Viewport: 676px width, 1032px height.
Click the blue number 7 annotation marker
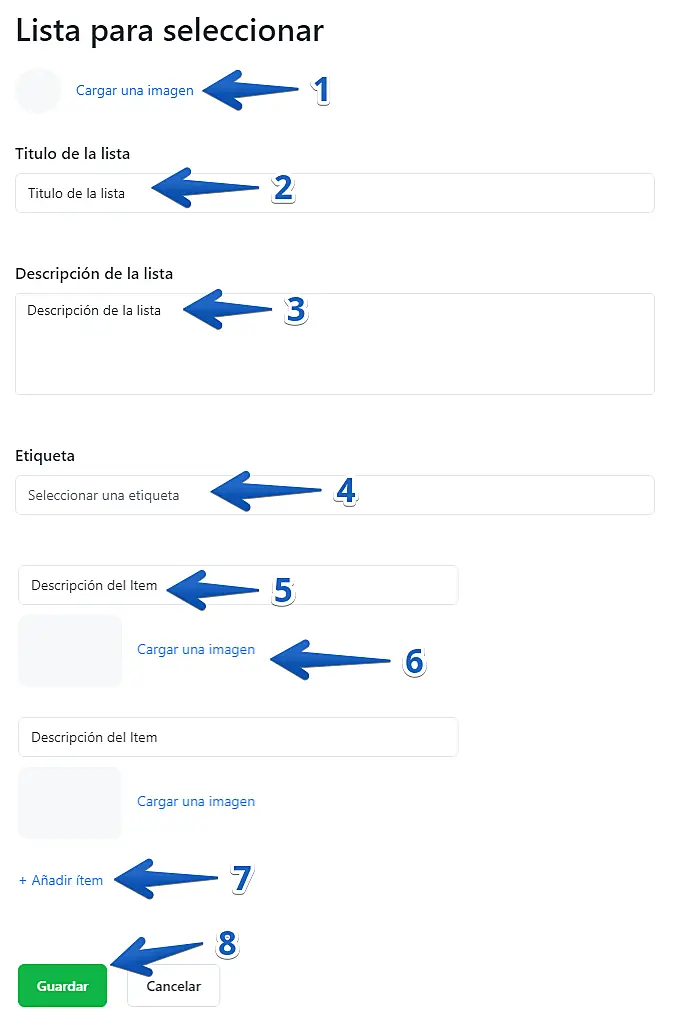point(241,879)
